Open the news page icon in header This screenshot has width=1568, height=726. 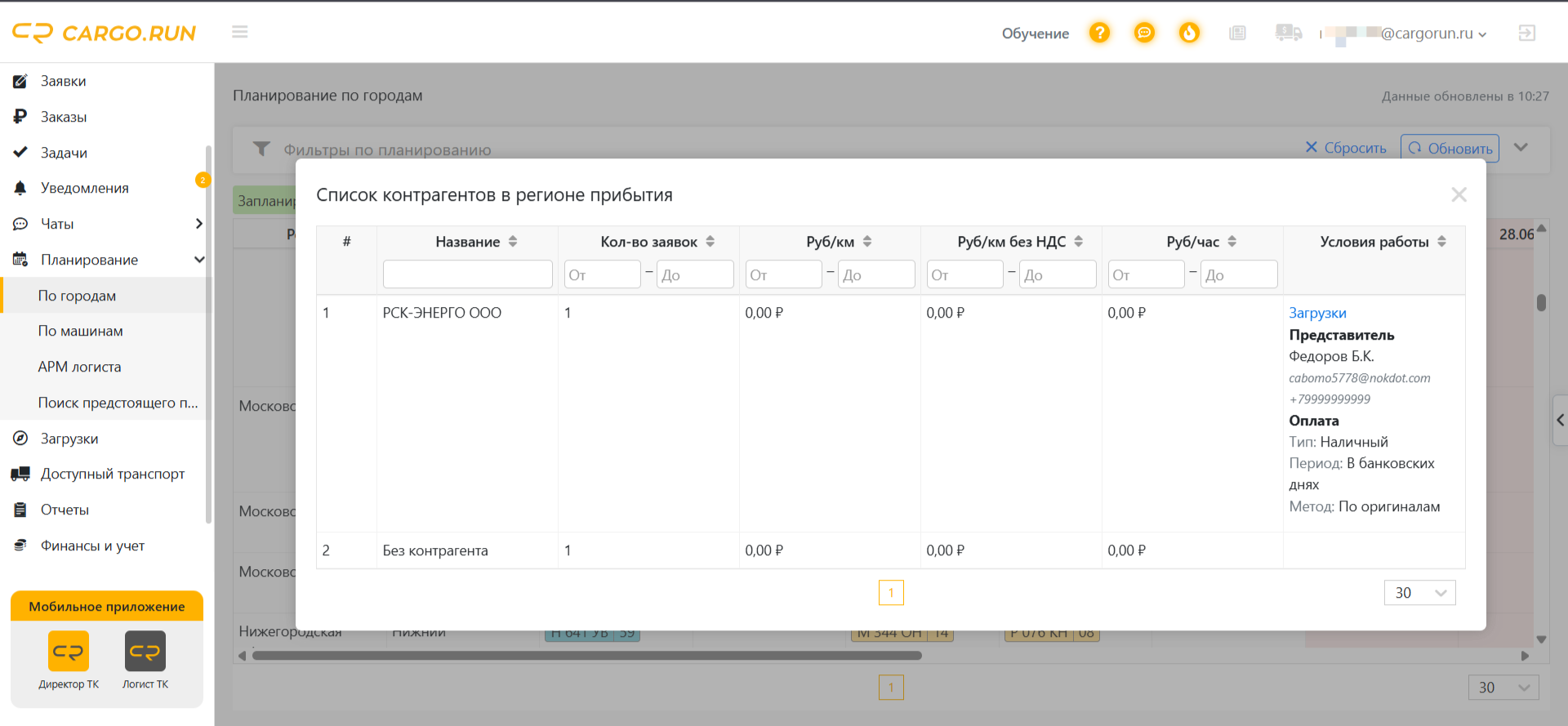[1237, 33]
